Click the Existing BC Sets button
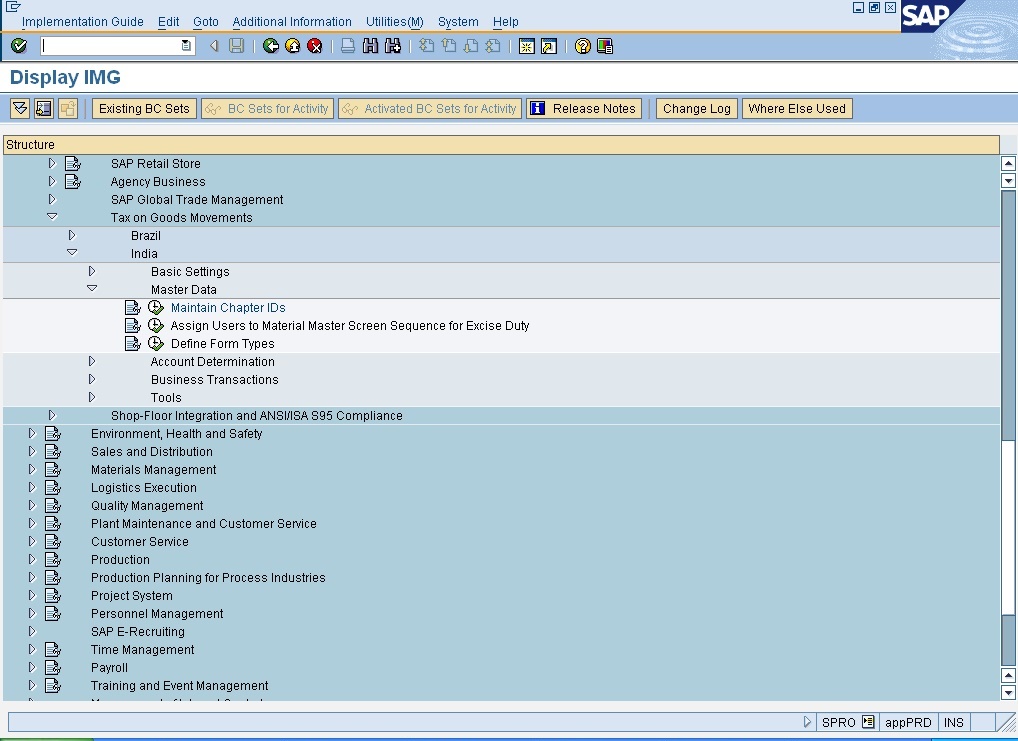This screenshot has height=741, width=1018. coord(143,108)
